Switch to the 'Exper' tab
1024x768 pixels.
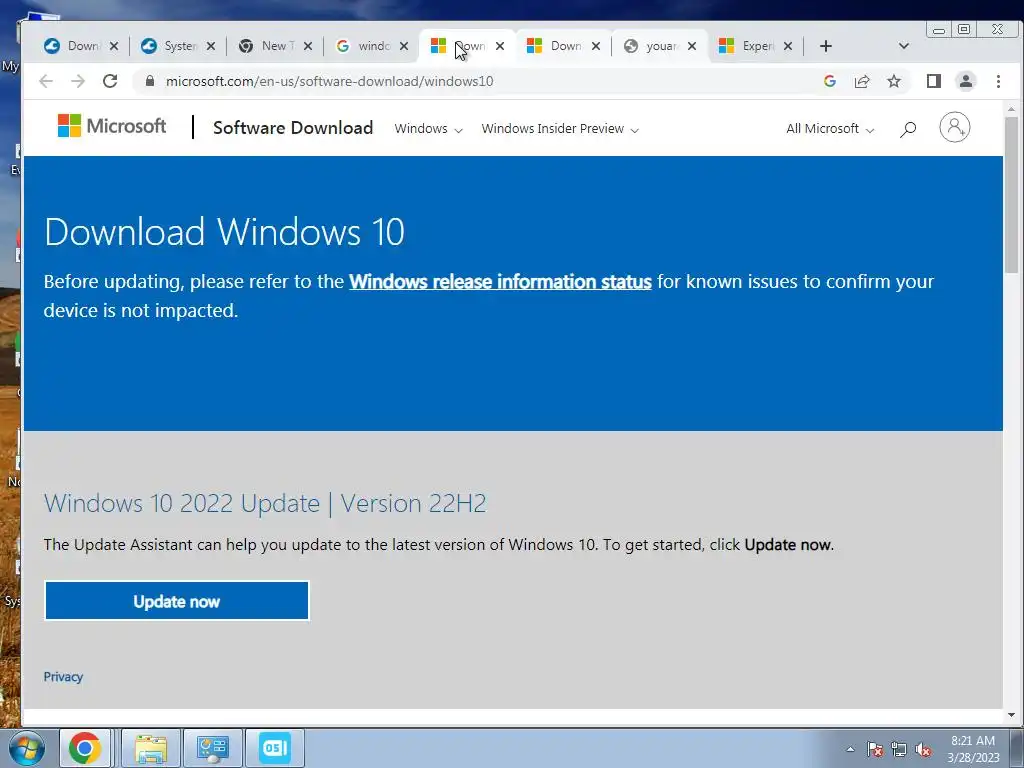(754, 46)
